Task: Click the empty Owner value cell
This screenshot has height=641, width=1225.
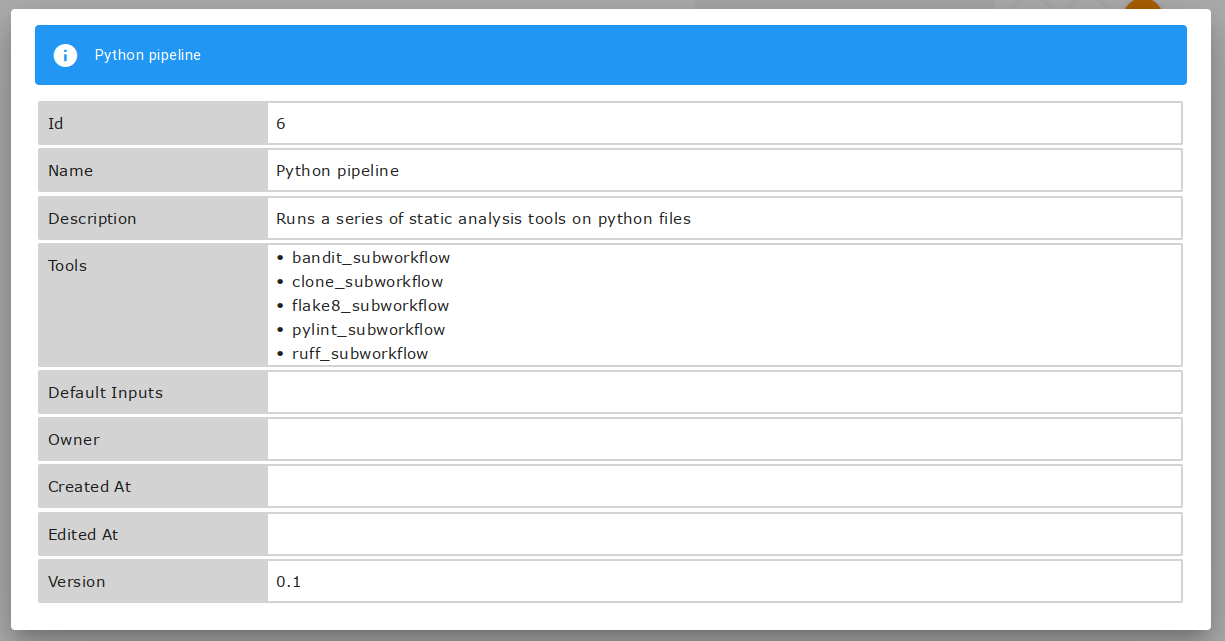Action: (x=725, y=439)
